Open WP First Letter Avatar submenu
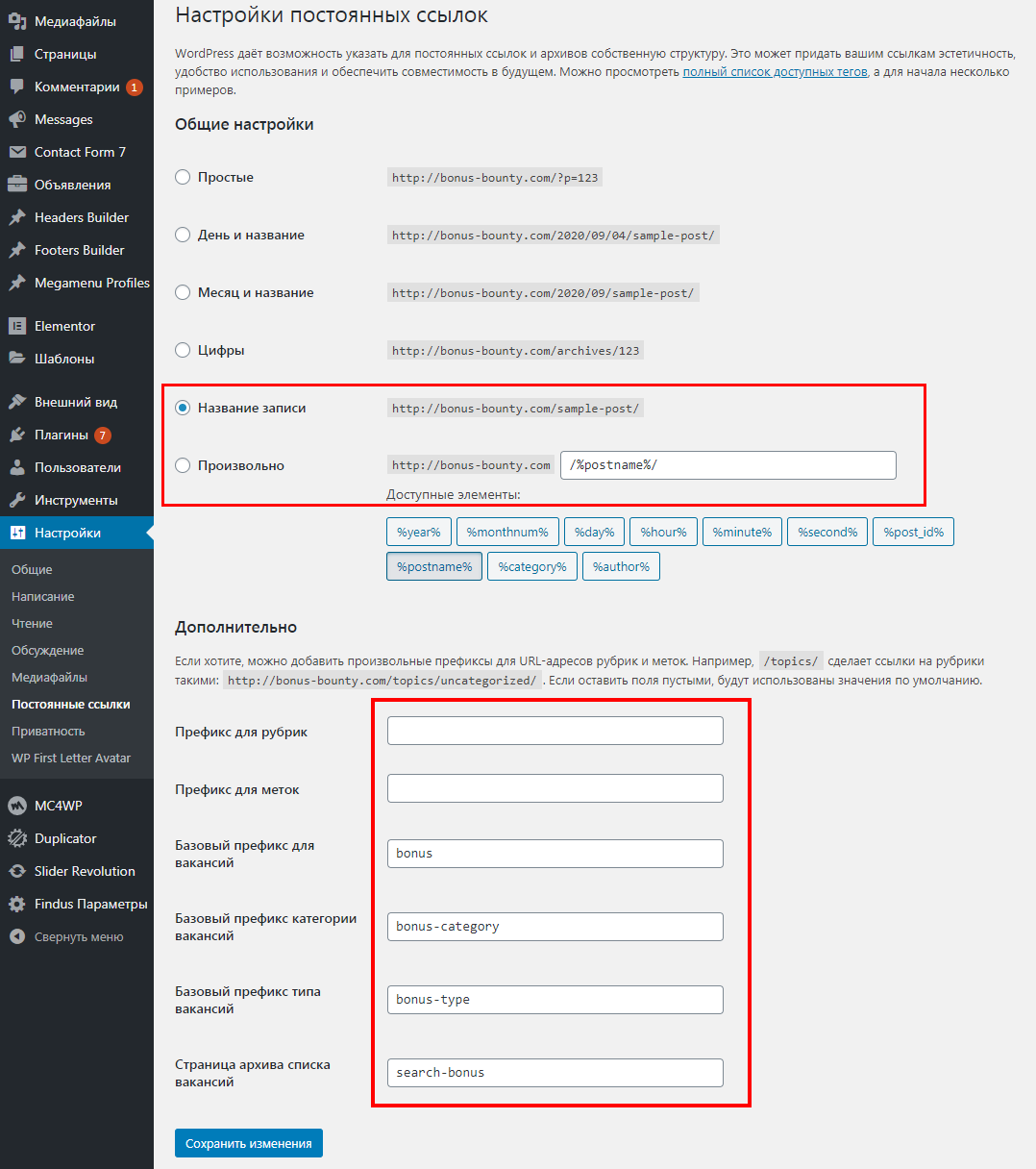Viewport: 1036px width, 1169px height. [71, 759]
